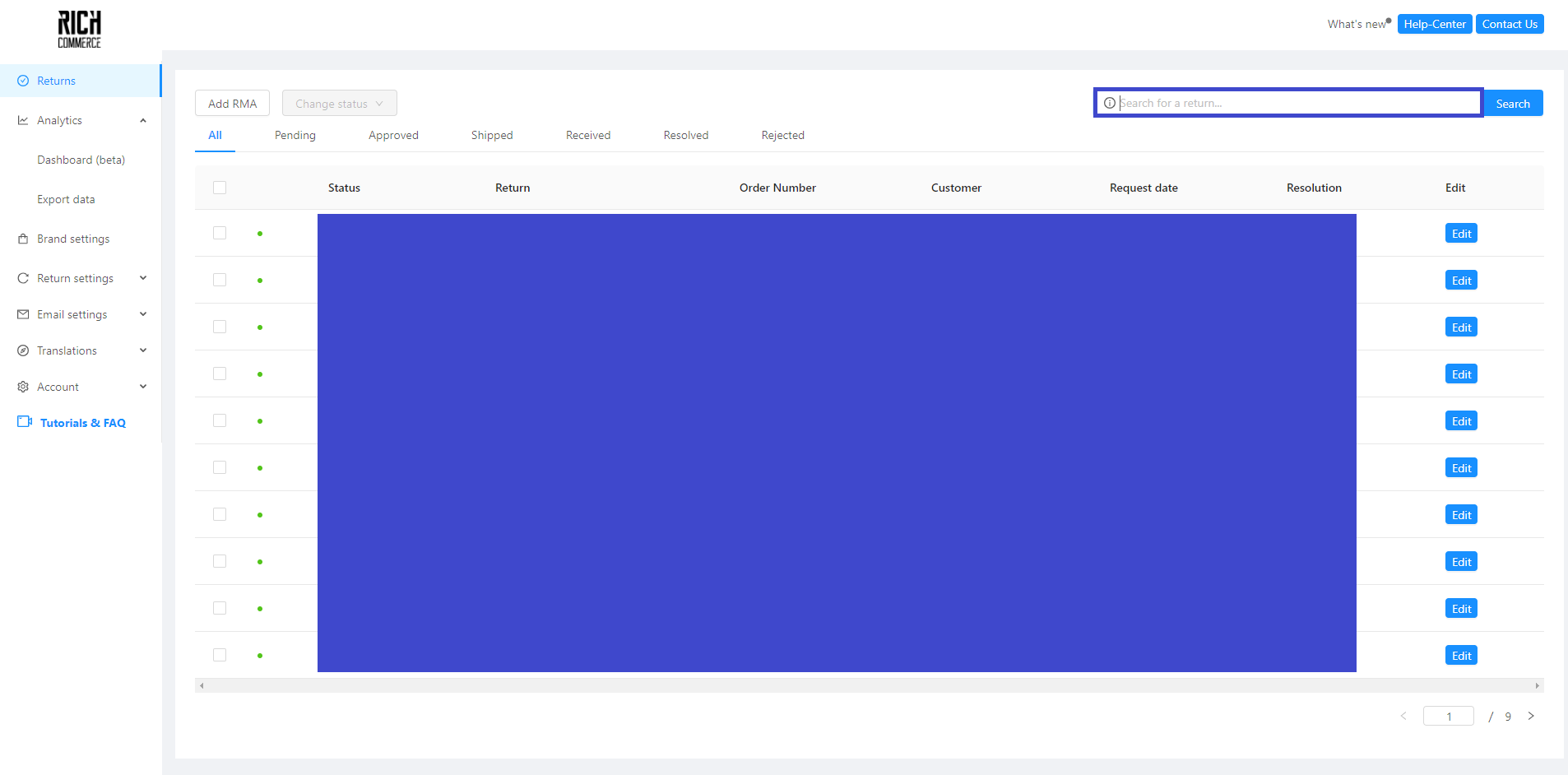
Task: Click the Tutorials & FAQ video icon
Action: [25, 421]
